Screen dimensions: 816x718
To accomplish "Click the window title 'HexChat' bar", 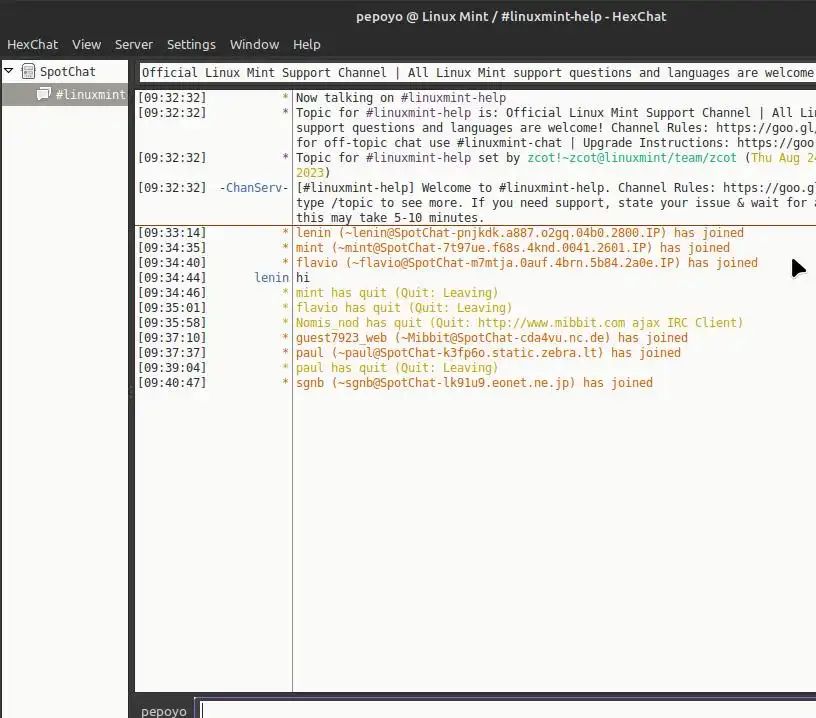I will (x=511, y=17).
